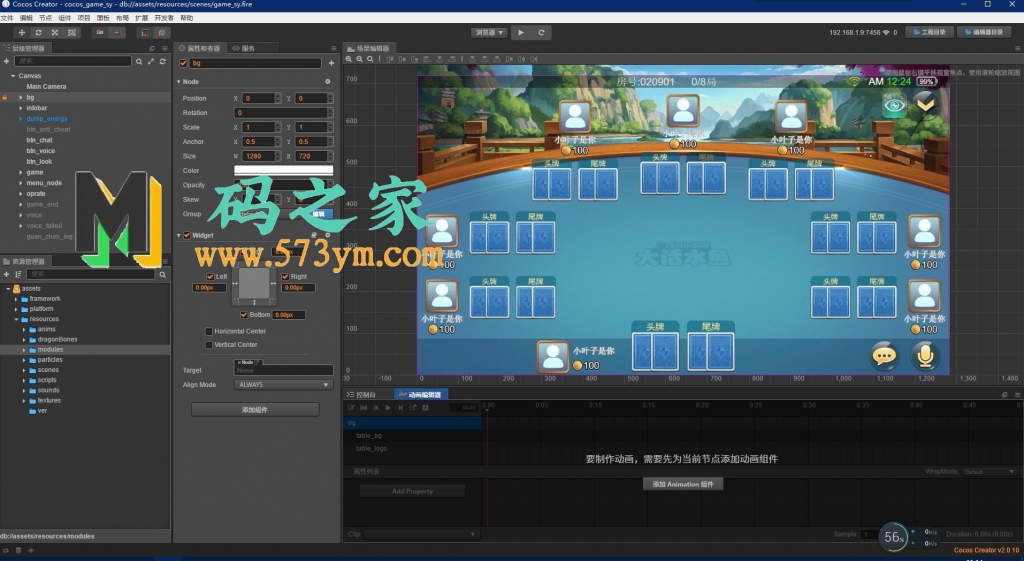
Task: Click the hierarchy search magnifier icon
Action: (139, 61)
